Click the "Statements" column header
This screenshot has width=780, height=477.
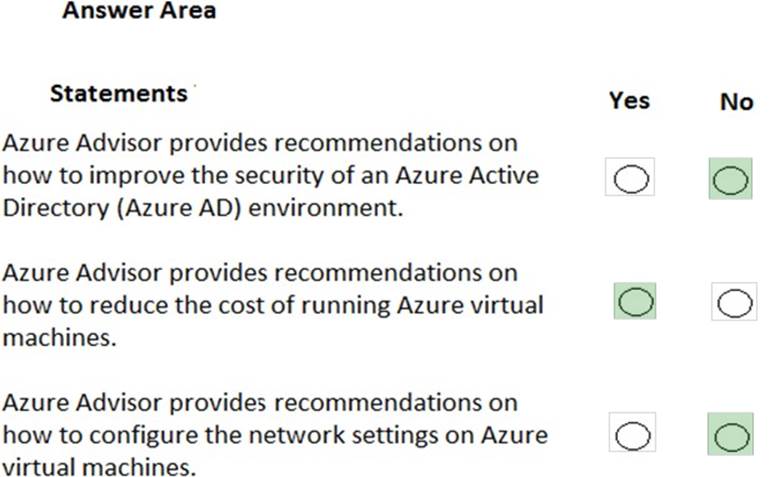point(118,94)
